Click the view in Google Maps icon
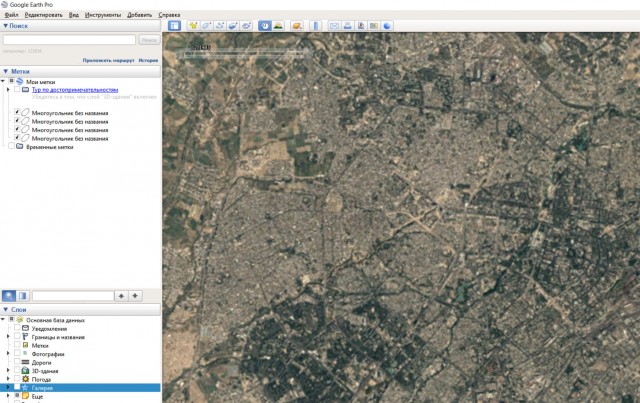 (x=373, y=26)
